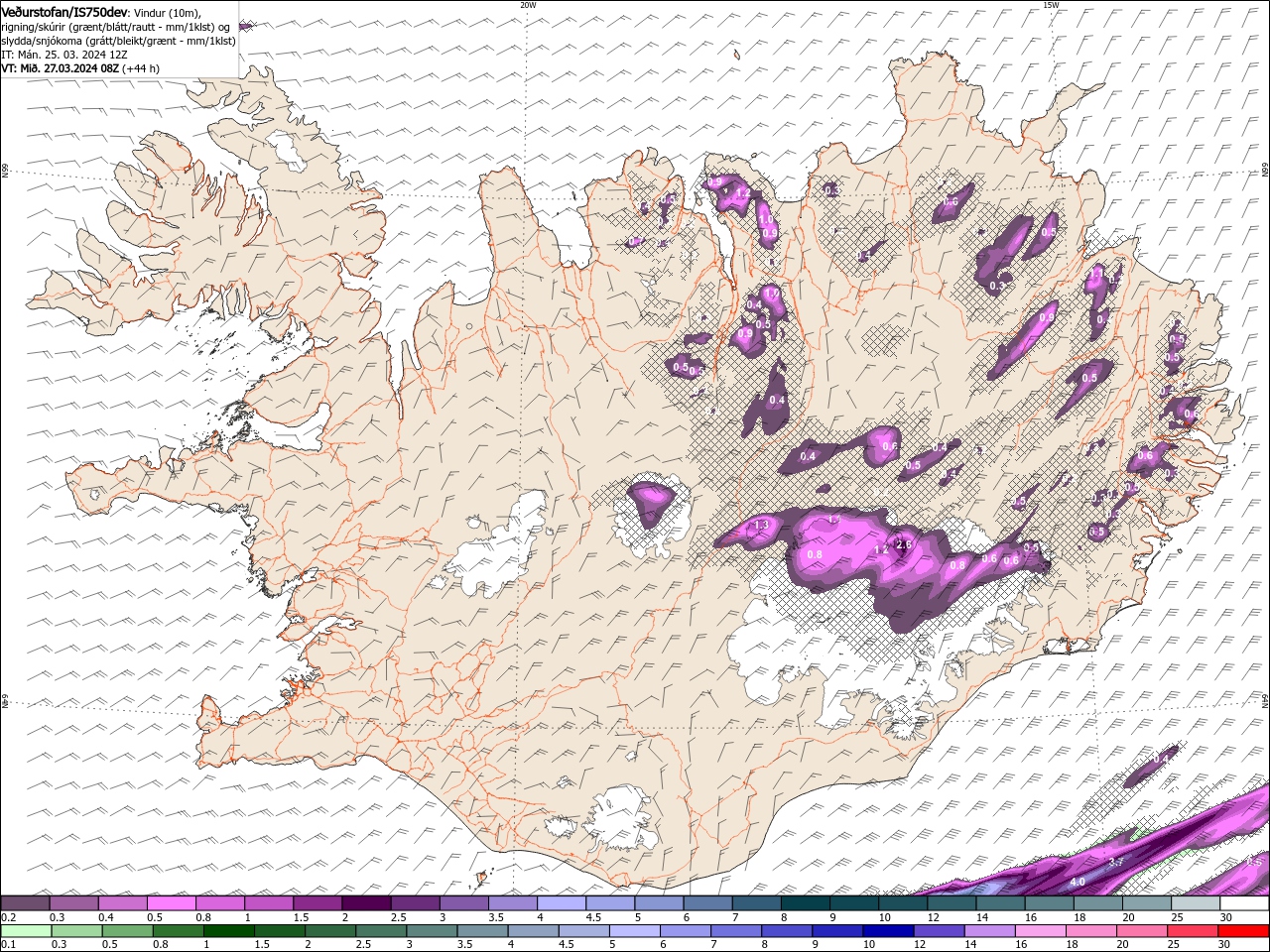Click the Veðurstofan/IS750dev title text
The image size is (1270, 952).
pos(64,11)
